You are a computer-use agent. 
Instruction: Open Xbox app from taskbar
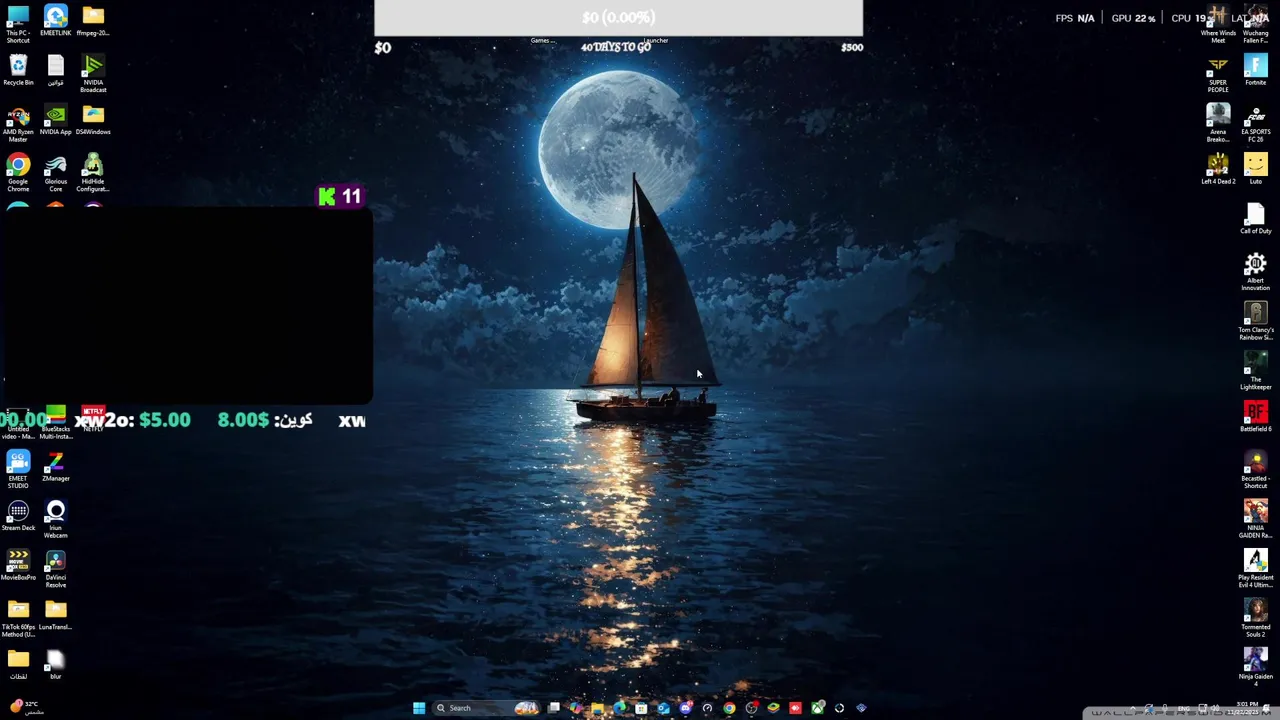(817, 708)
